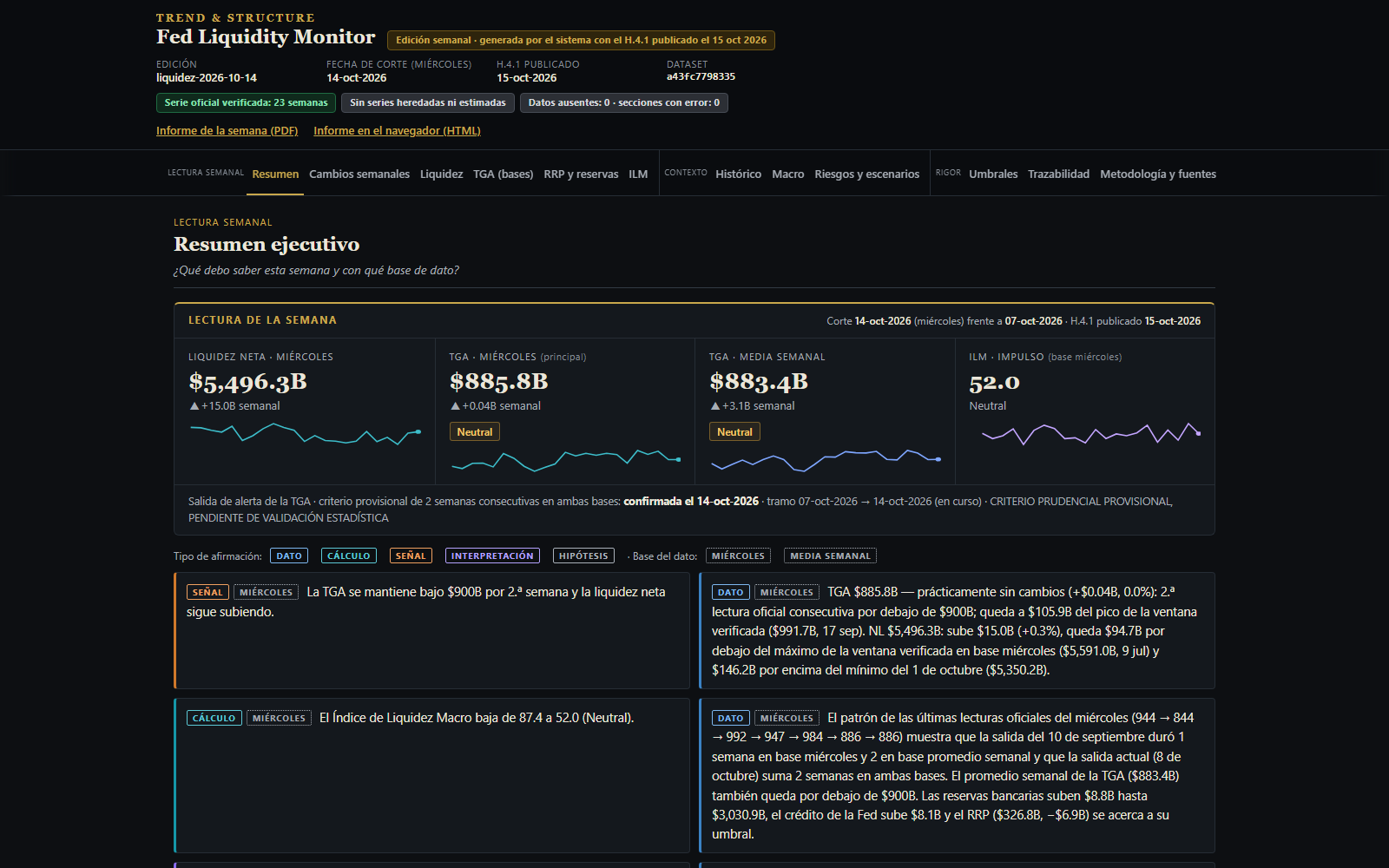This screenshot has height=868, width=1389.
Task: Click MIÉRCOLES base legend tag
Action: tap(738, 556)
